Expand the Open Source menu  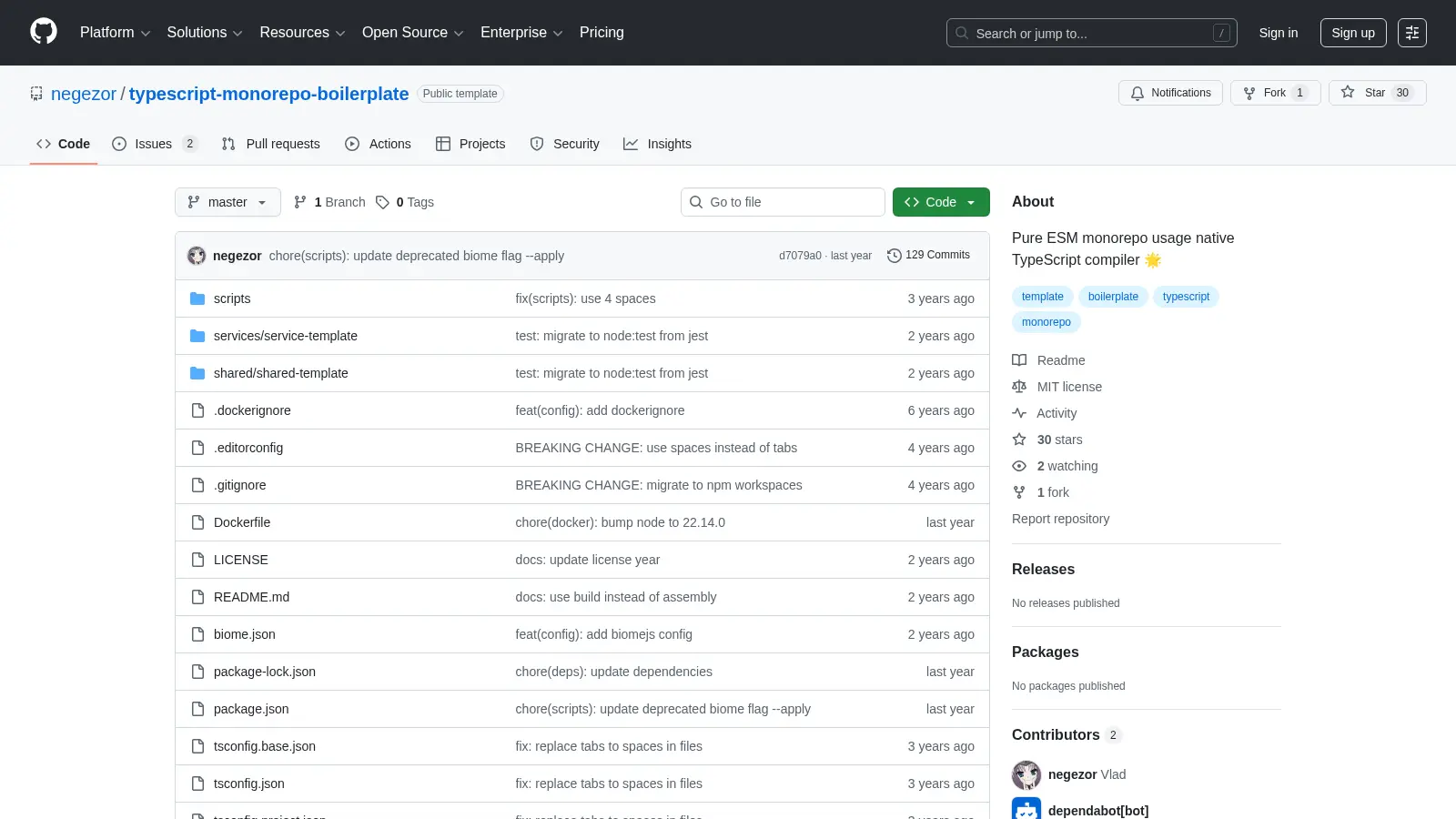tap(412, 33)
